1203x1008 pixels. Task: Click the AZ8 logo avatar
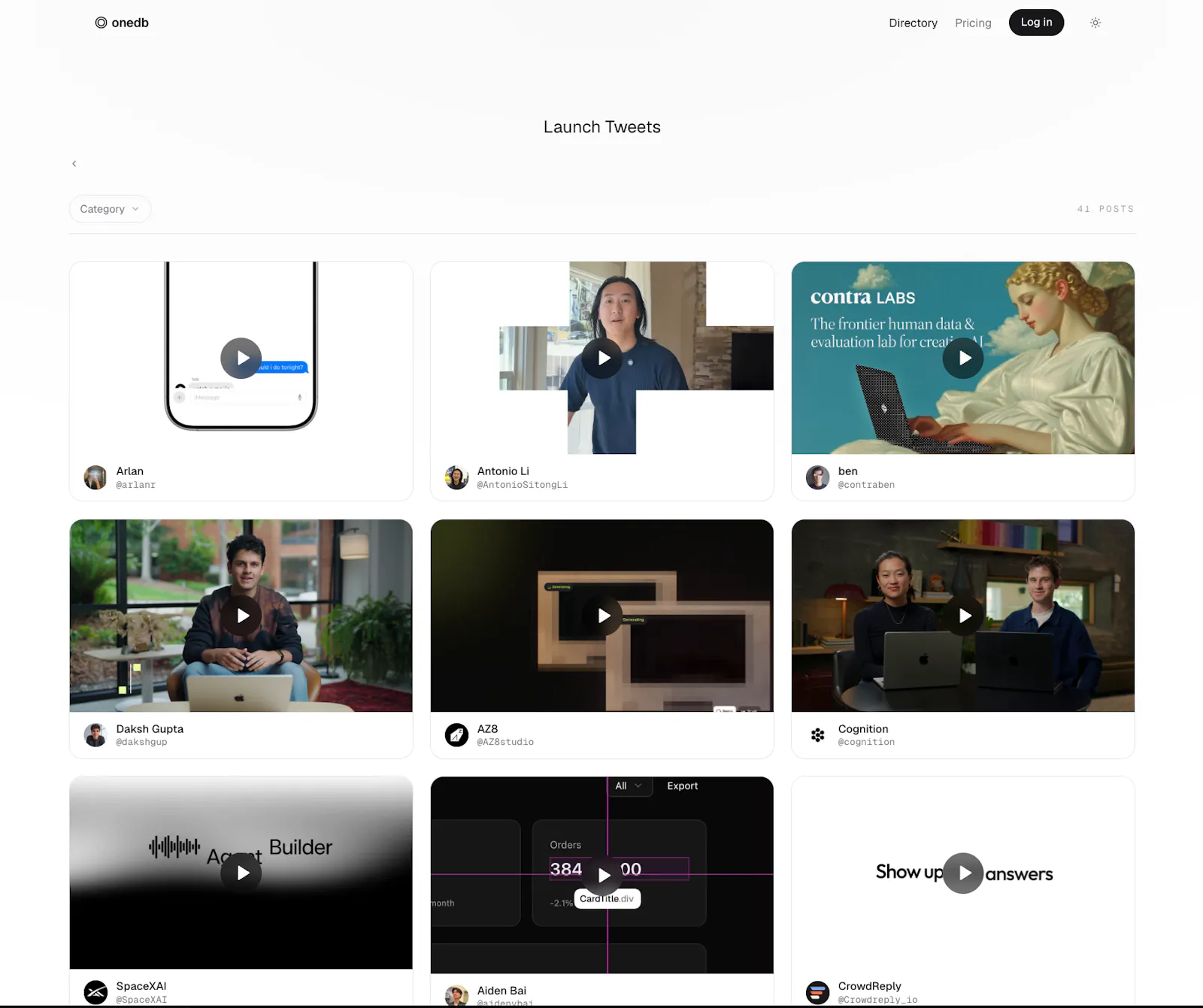click(x=456, y=735)
